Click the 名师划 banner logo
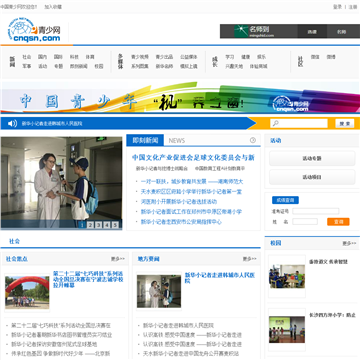 coord(254,31)
